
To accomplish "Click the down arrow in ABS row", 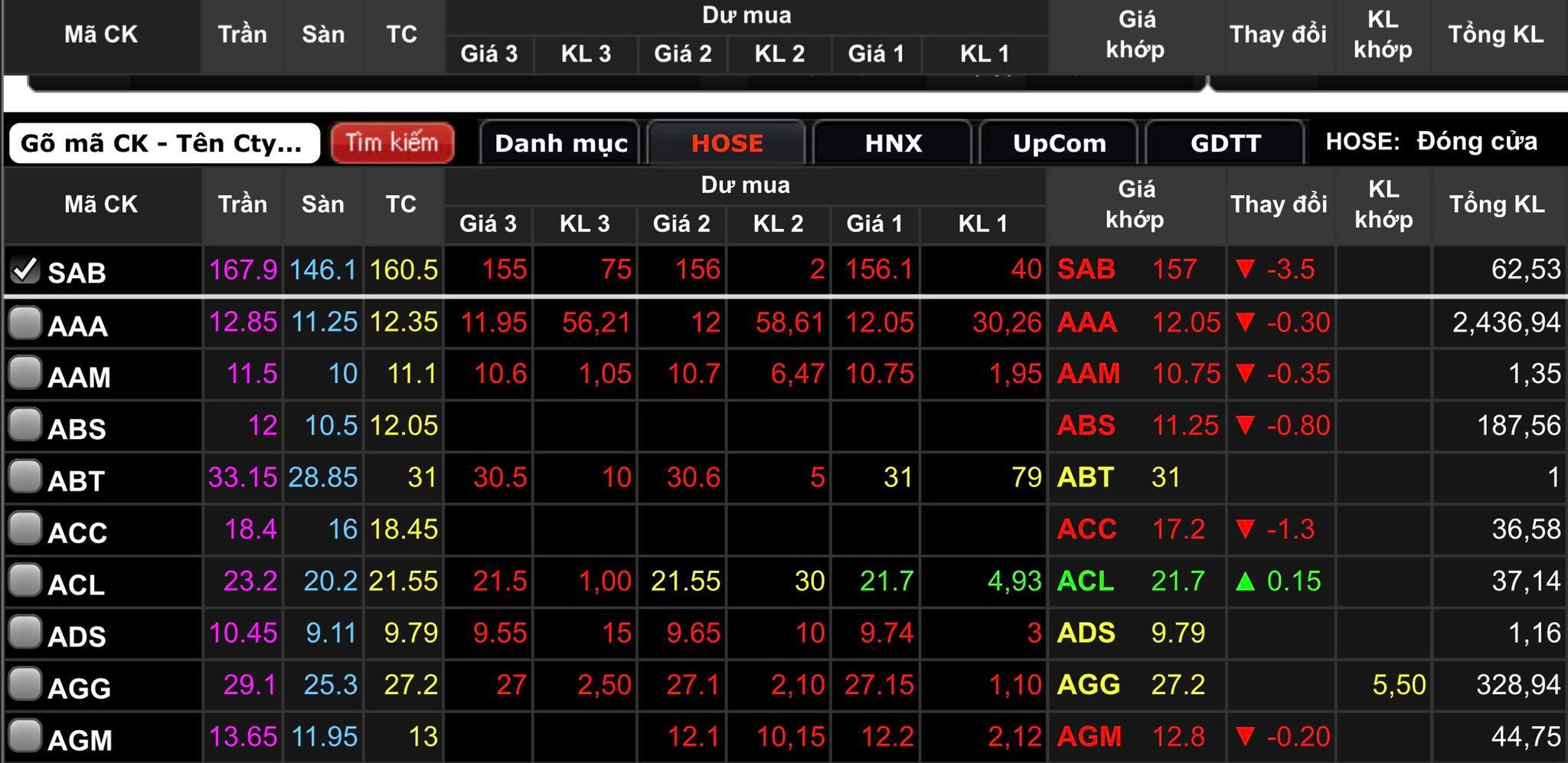I will coord(1246,425).
